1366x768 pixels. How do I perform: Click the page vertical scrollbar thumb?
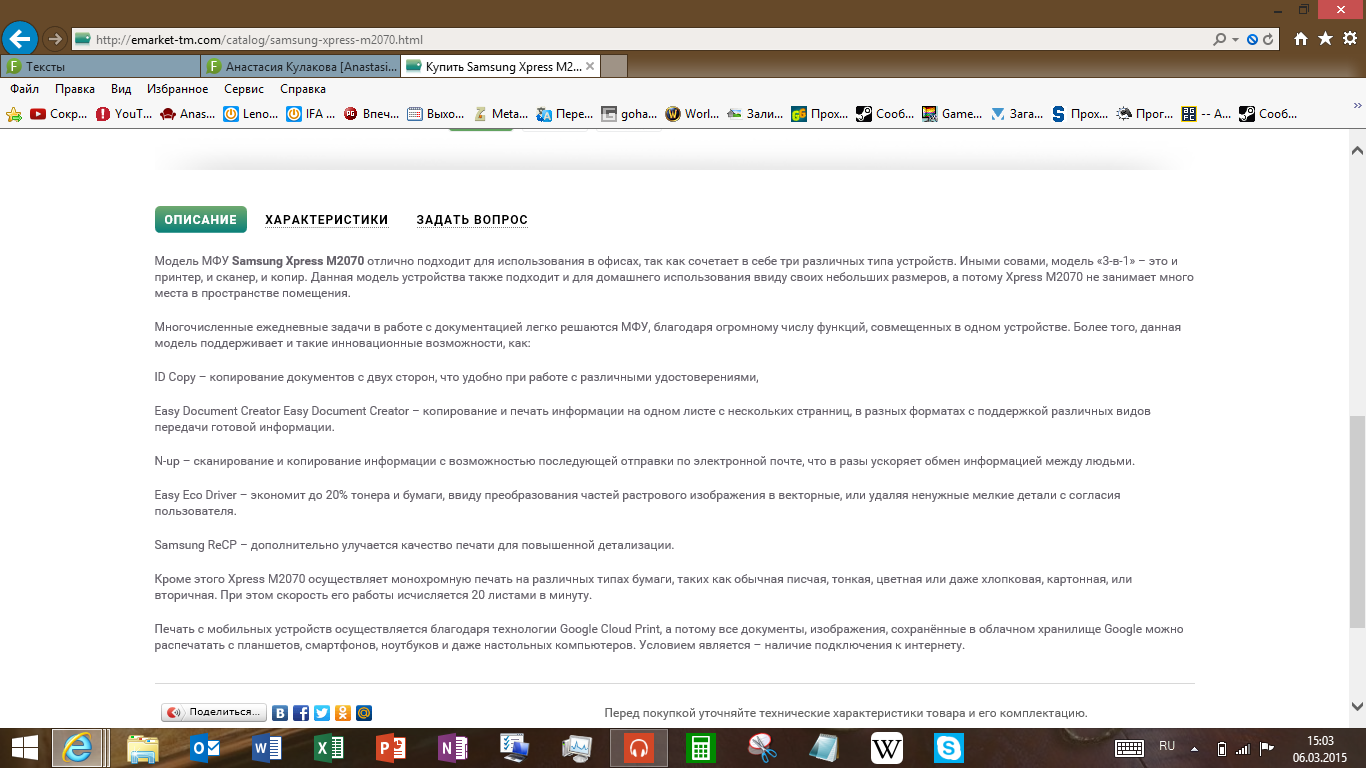pos(1357,522)
